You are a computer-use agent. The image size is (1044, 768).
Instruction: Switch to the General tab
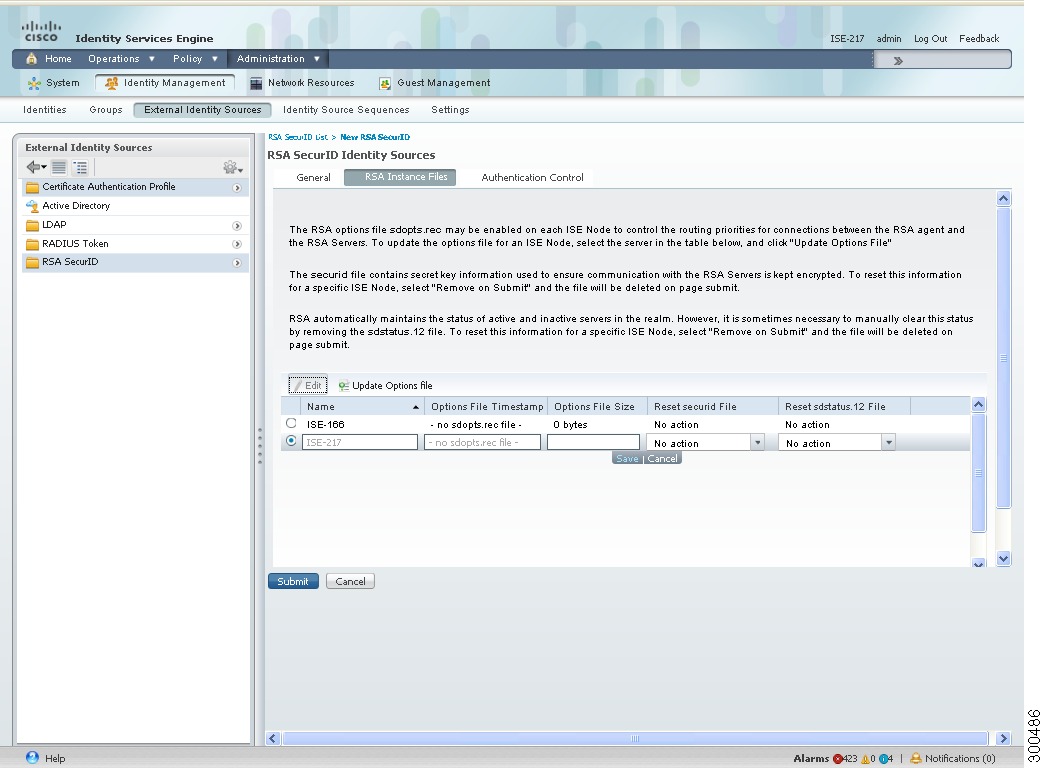(x=313, y=177)
